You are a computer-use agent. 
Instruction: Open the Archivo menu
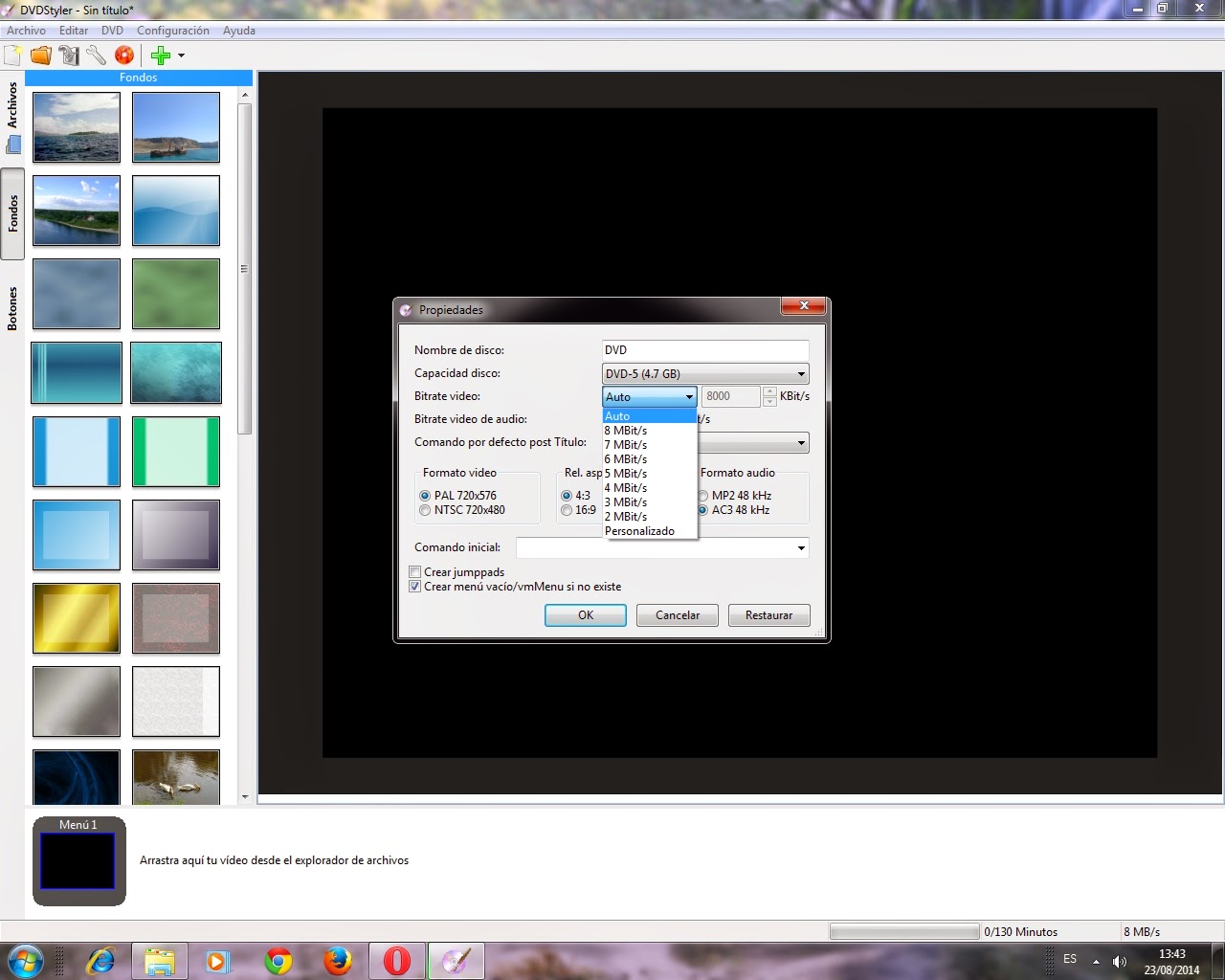[x=26, y=31]
